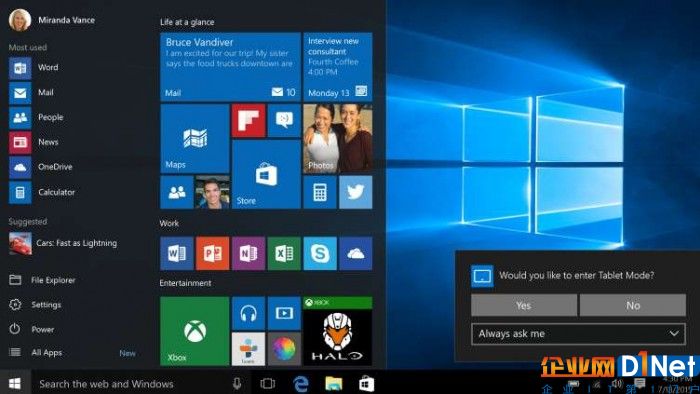Open Mail from Most used list

[31, 93]
